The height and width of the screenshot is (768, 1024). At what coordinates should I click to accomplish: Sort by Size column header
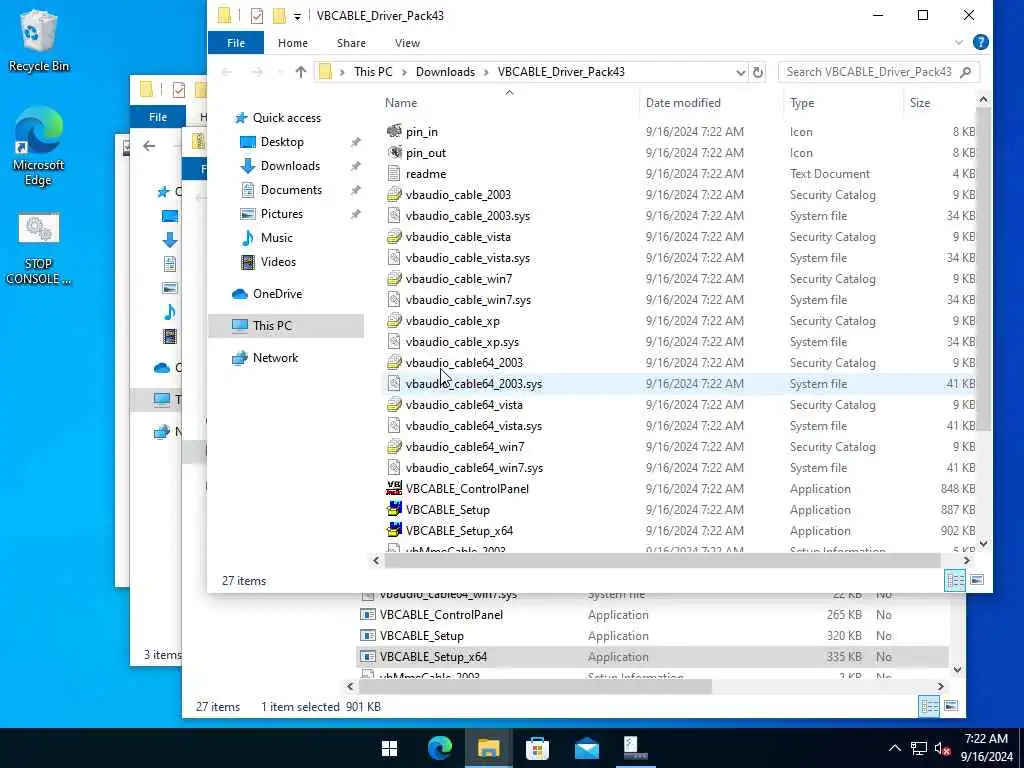tap(920, 103)
